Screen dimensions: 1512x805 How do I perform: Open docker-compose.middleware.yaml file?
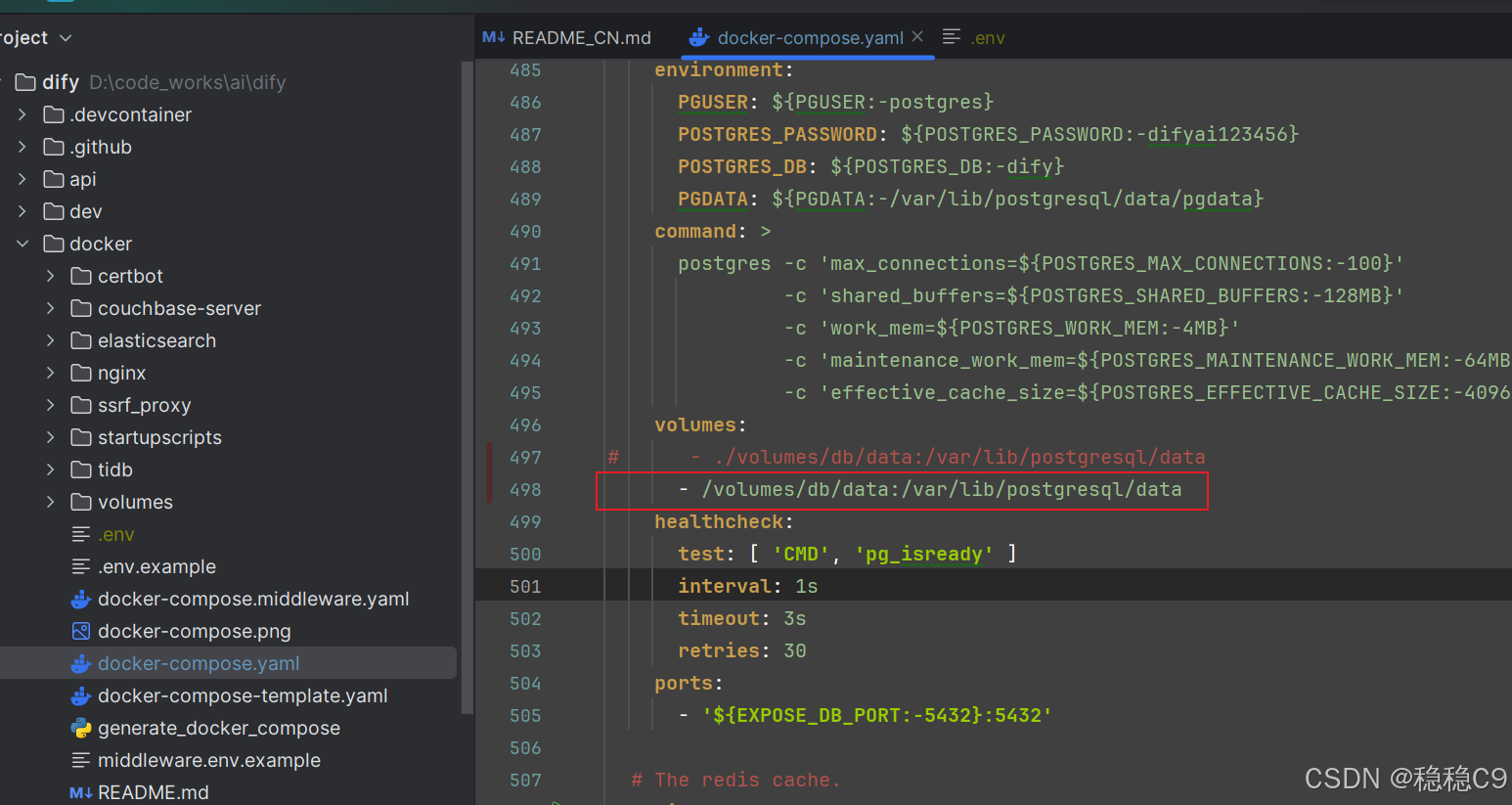pos(253,599)
